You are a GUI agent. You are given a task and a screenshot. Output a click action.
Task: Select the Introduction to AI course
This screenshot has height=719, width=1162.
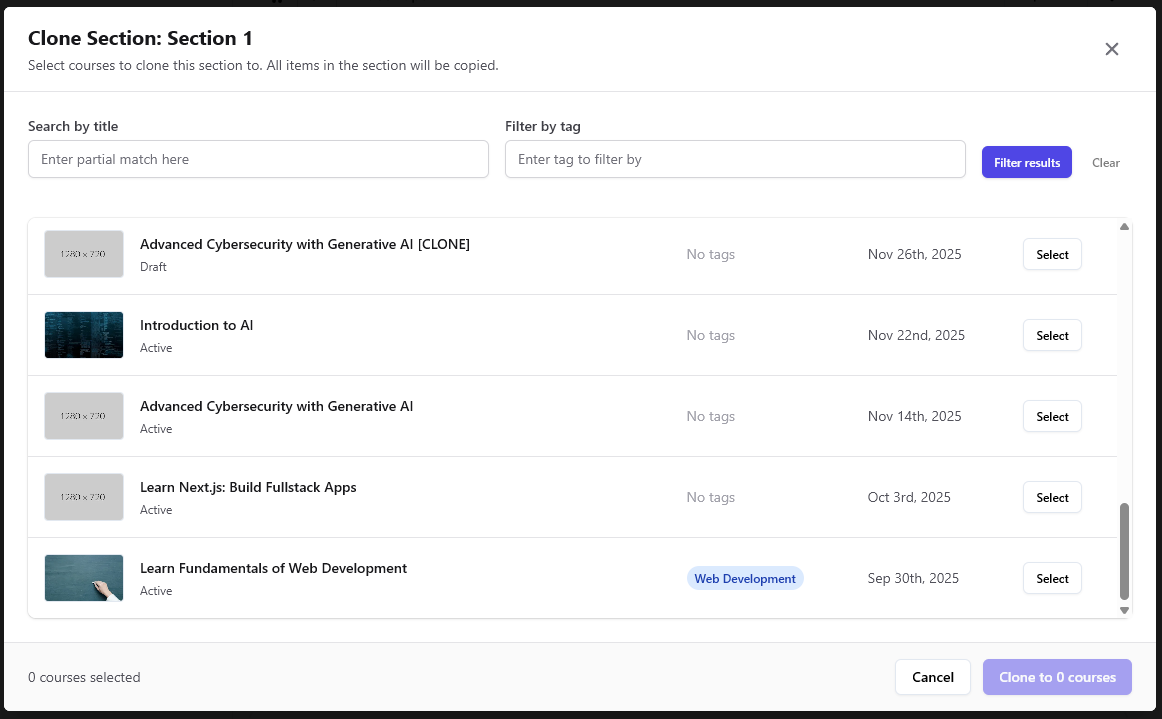pos(1051,336)
